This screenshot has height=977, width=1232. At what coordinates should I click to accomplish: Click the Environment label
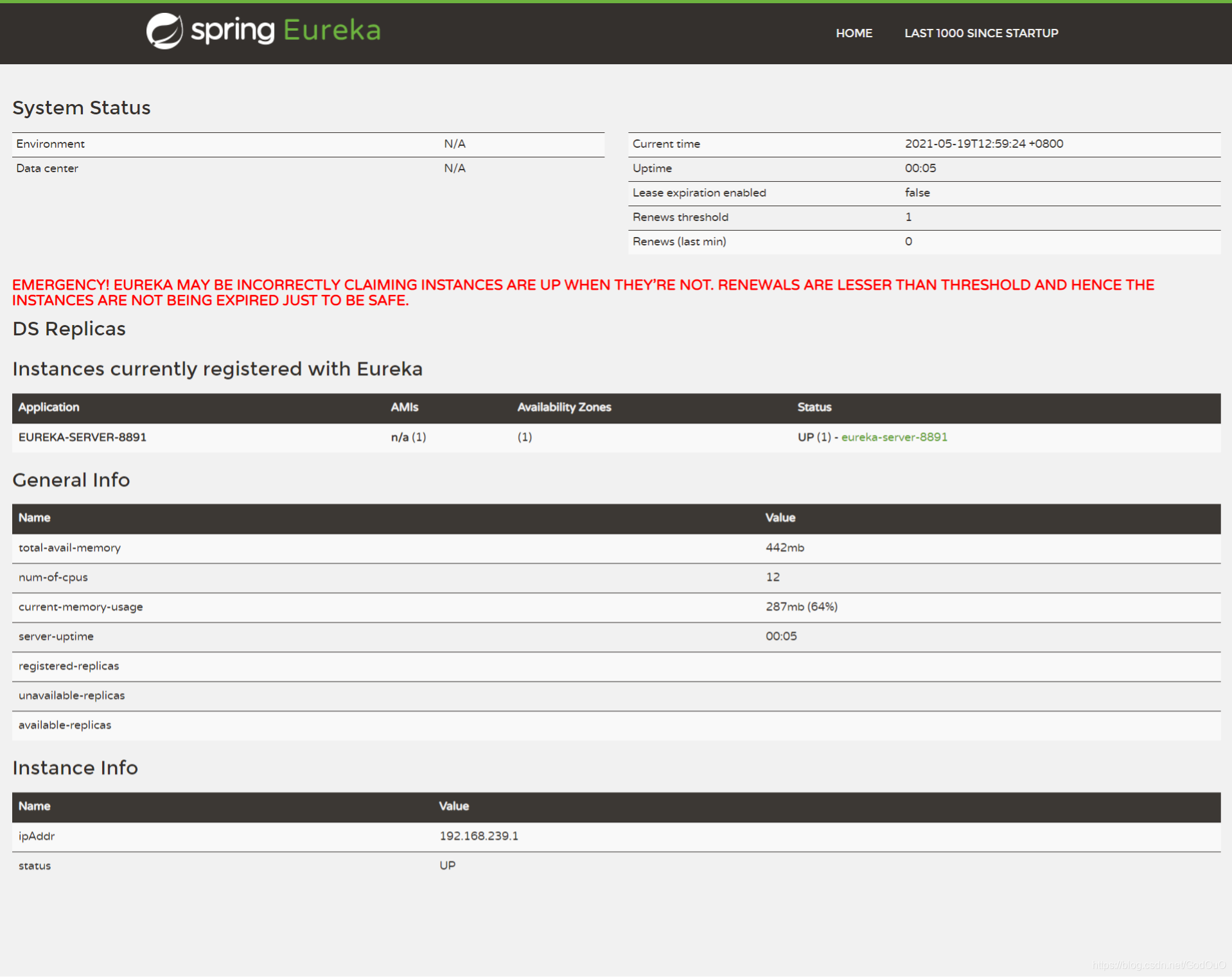click(x=50, y=143)
